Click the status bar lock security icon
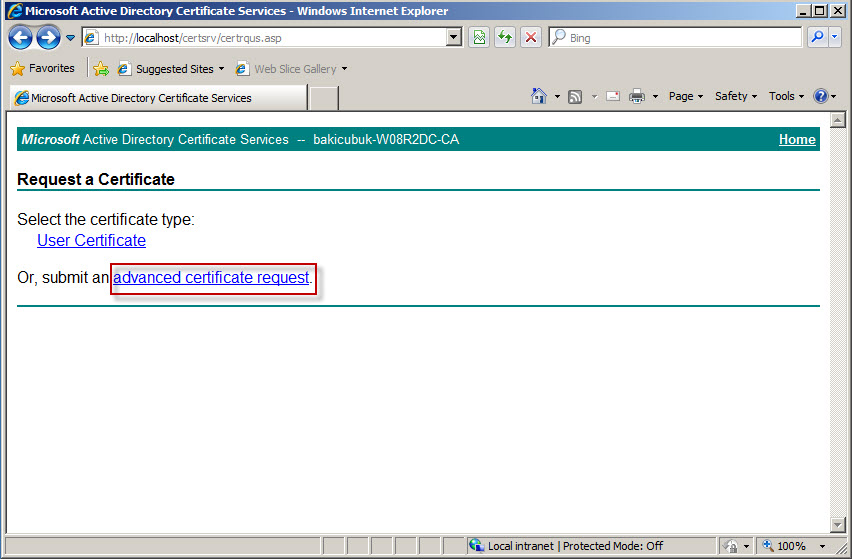This screenshot has height=559, width=852. pyautogui.click(x=731, y=545)
